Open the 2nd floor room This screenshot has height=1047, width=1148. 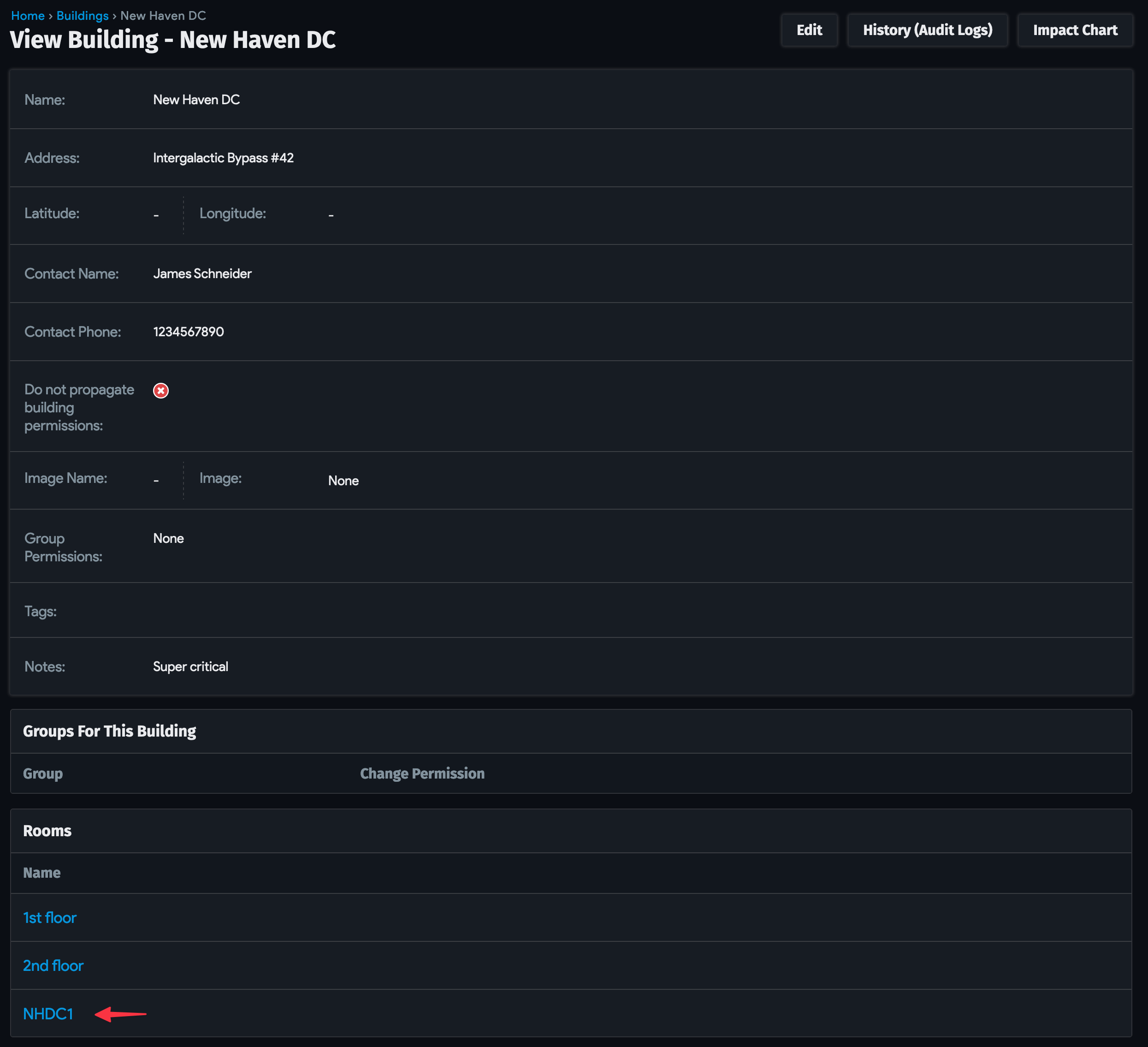coord(53,965)
